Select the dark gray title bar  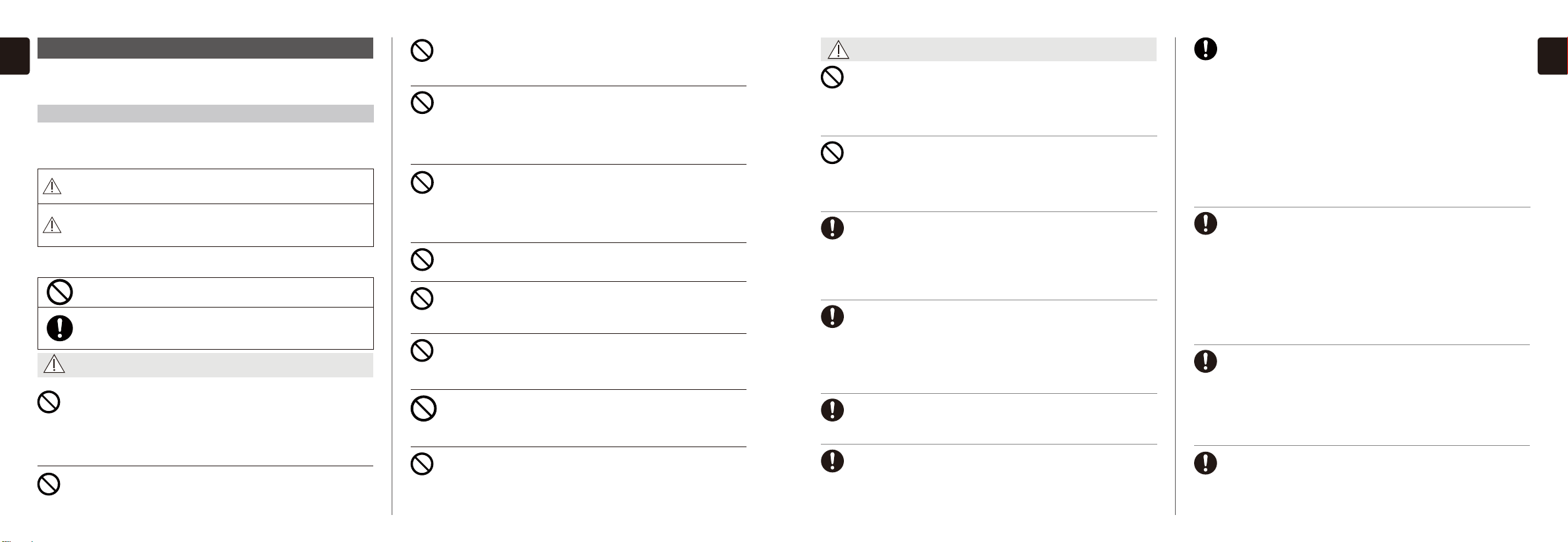[x=205, y=48]
